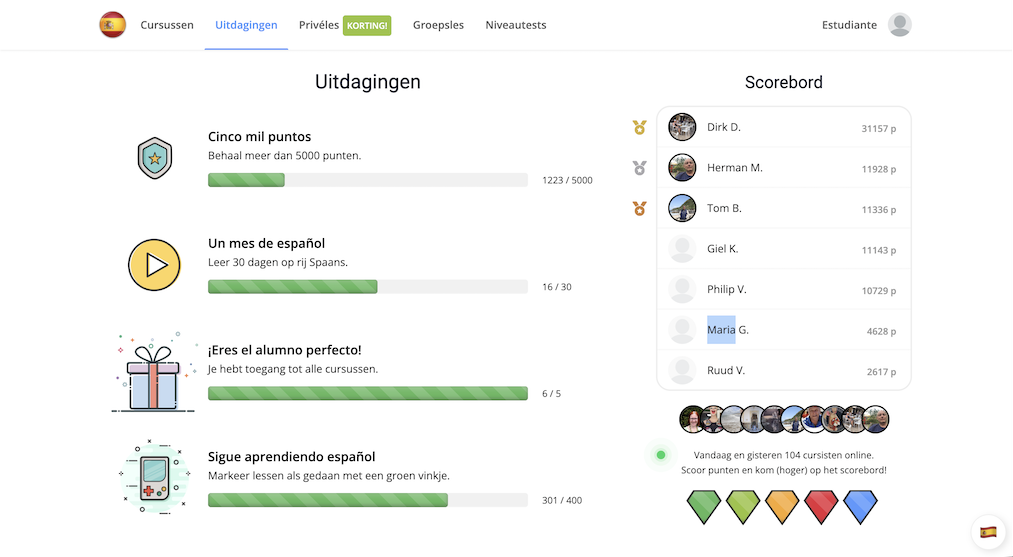The image size is (1013, 557).
Task: Click the shield star badge icon
Action: tap(155, 158)
